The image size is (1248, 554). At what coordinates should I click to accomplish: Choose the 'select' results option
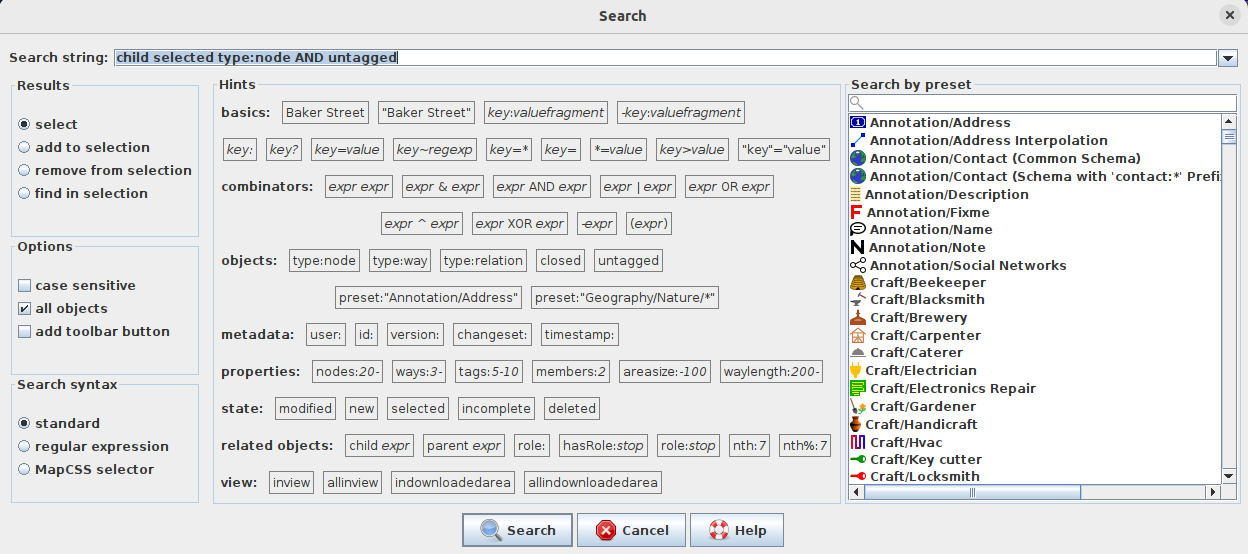(47, 124)
